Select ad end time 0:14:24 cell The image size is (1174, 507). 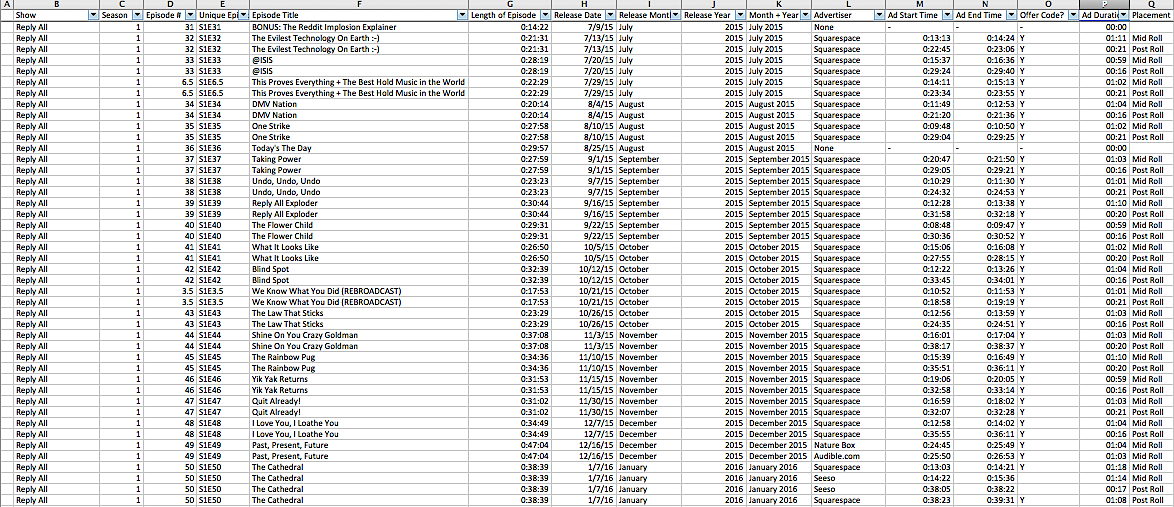(985, 37)
